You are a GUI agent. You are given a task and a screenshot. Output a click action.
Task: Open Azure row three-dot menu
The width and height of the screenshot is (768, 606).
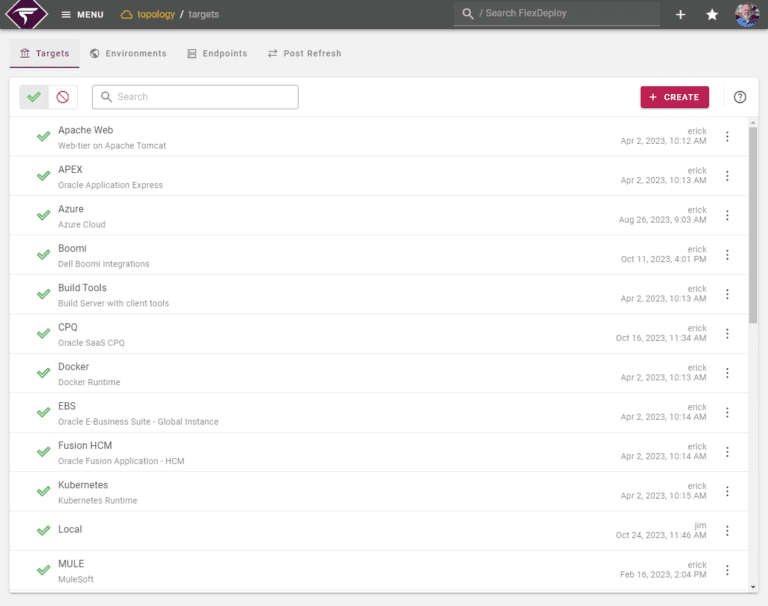tap(727, 216)
